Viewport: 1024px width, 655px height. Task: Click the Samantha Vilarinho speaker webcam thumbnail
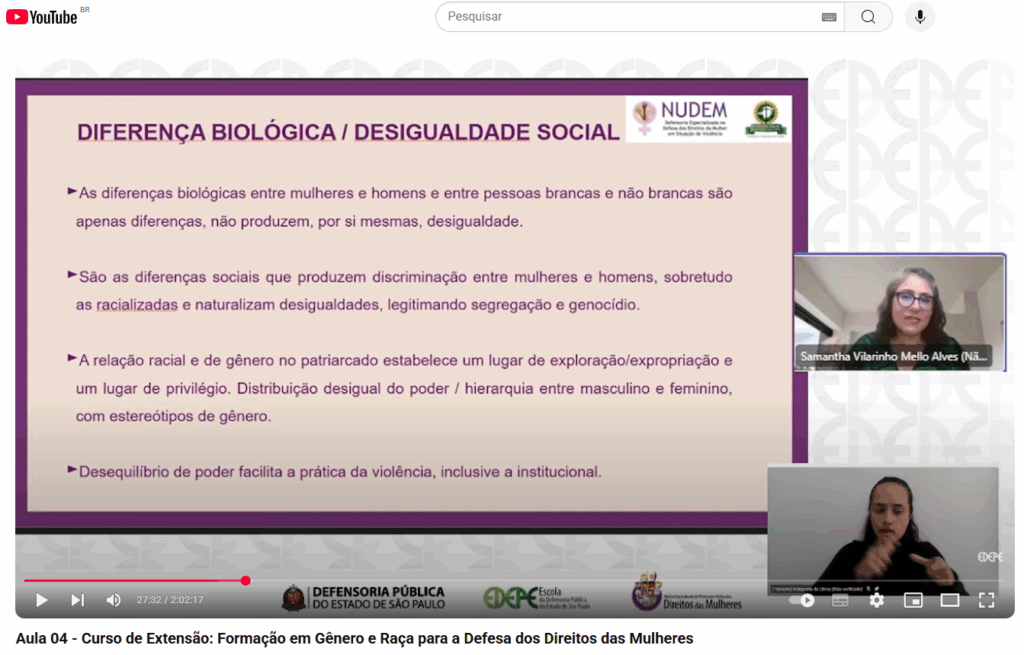899,312
